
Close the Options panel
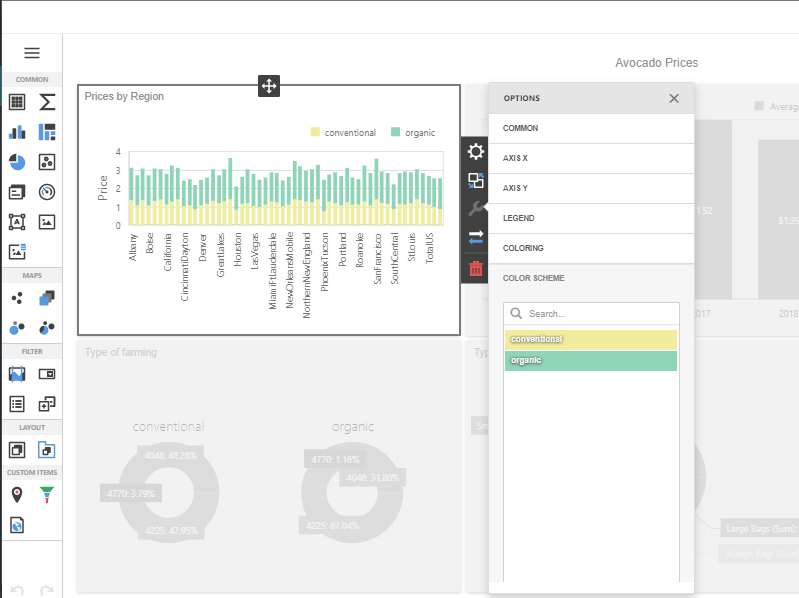674,98
